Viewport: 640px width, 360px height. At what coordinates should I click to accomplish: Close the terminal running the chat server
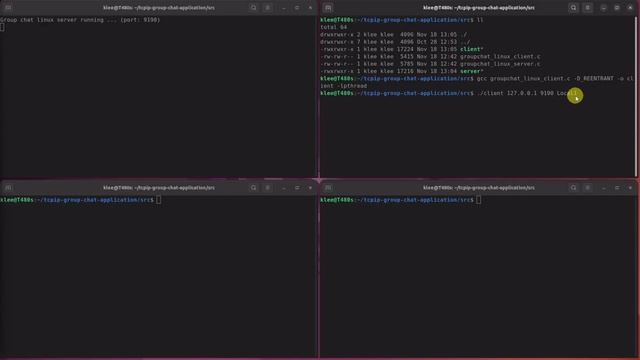(x=310, y=7)
